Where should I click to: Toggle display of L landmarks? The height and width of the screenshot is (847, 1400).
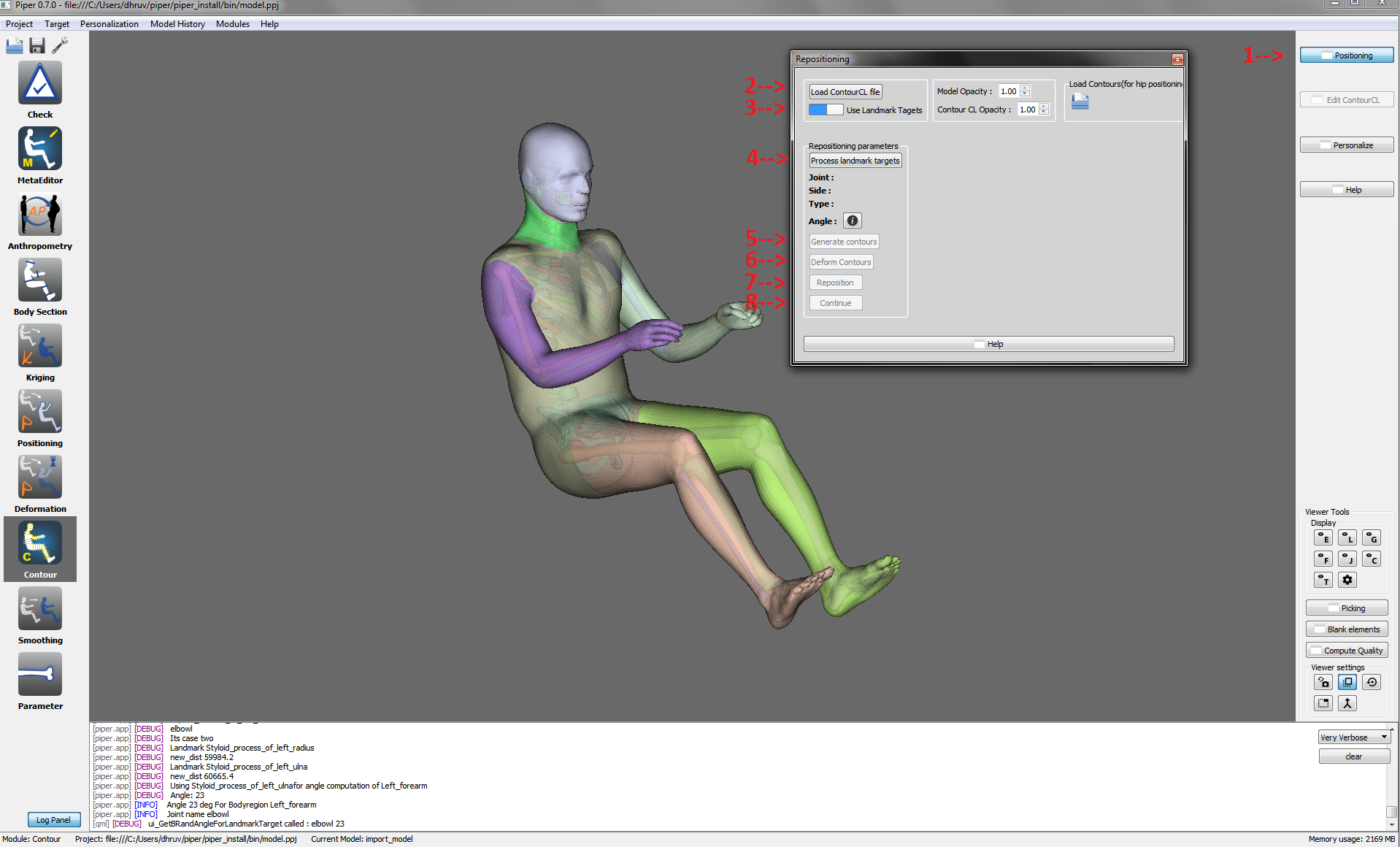tap(1347, 538)
